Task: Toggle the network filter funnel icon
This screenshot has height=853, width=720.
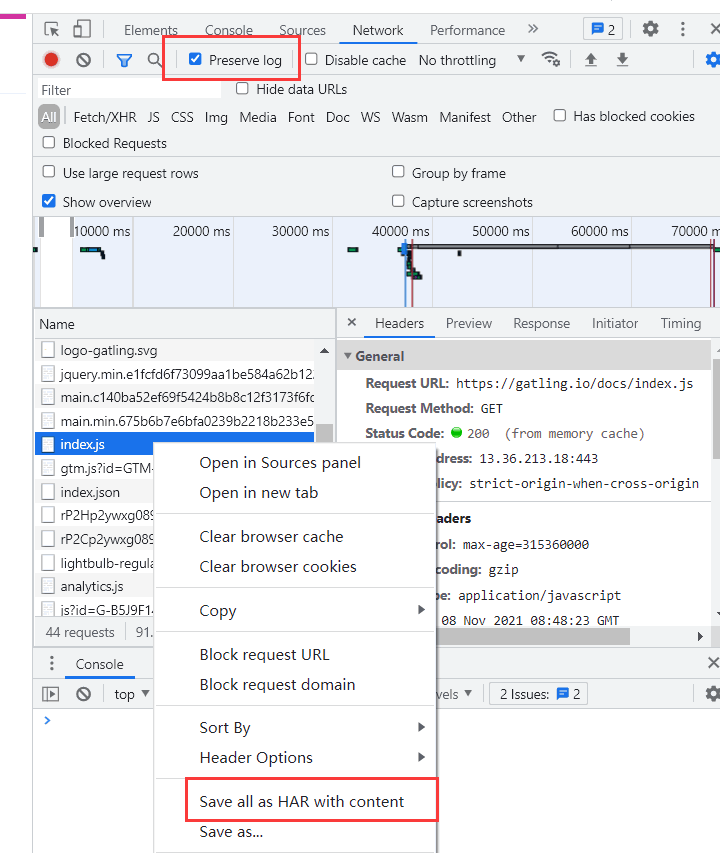Action: [124, 60]
